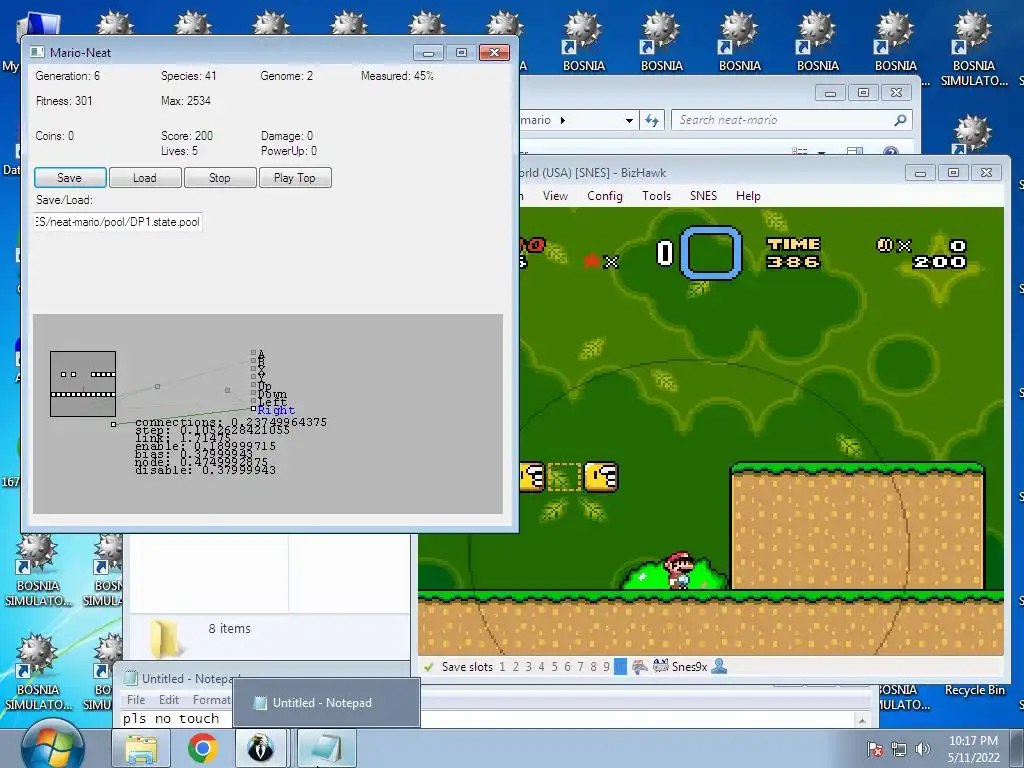Click the blue user icon after Snes9x

pos(719,667)
